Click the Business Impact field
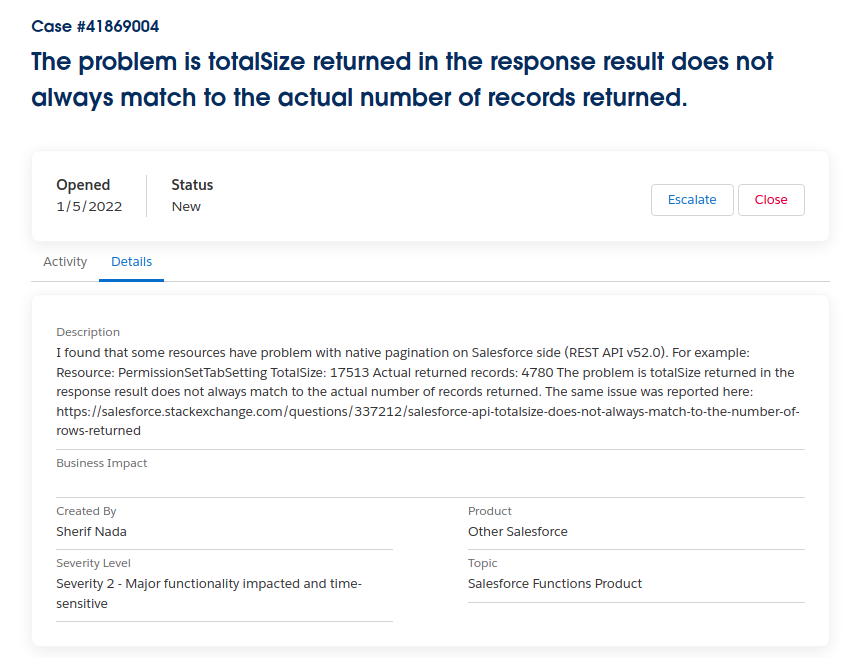This screenshot has height=658, width=860. coord(101,462)
